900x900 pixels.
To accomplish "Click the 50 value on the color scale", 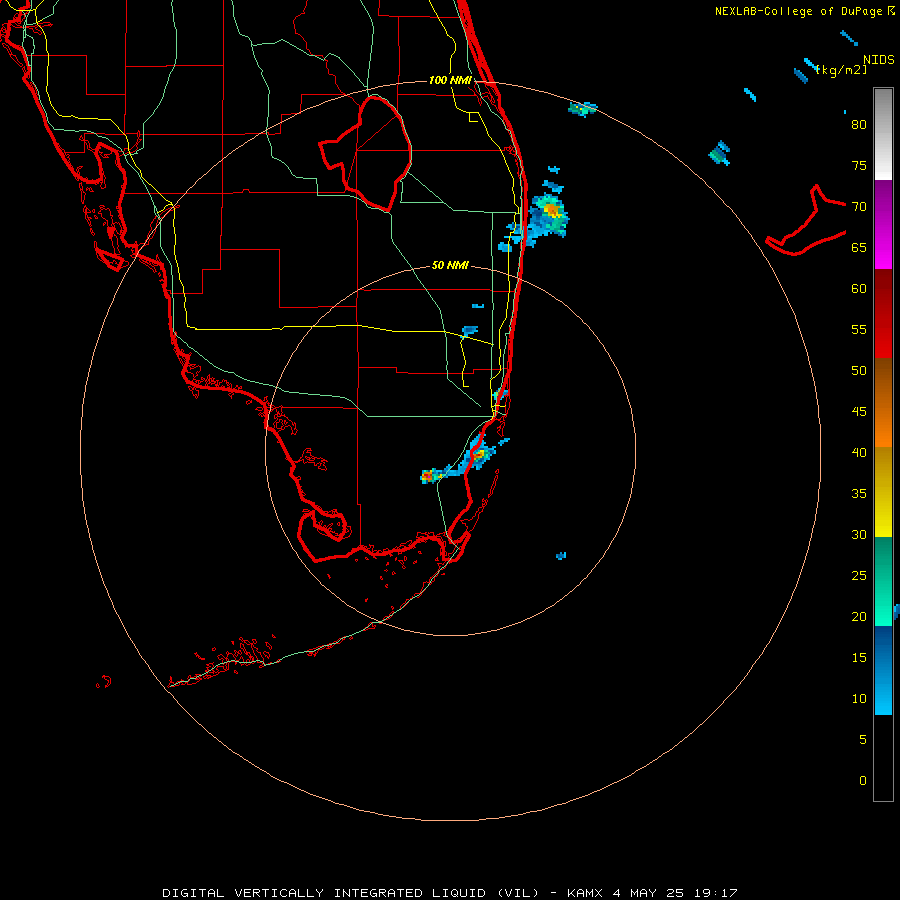I will point(859,371).
